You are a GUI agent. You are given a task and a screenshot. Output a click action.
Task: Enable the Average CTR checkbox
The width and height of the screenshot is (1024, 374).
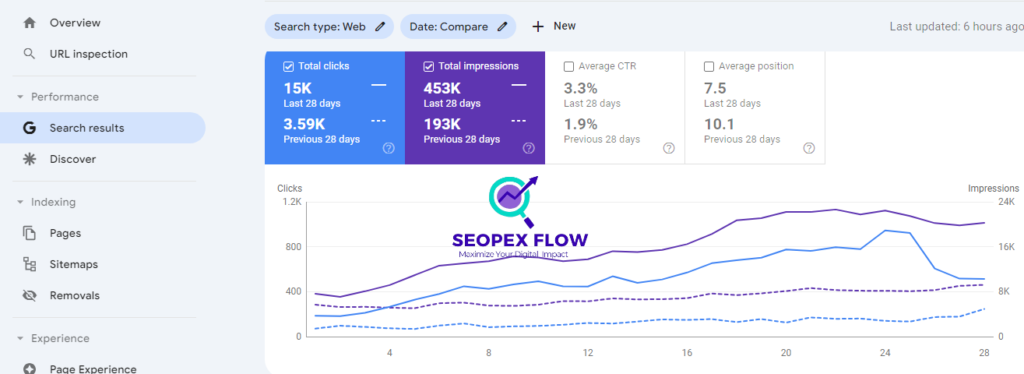tap(568, 66)
